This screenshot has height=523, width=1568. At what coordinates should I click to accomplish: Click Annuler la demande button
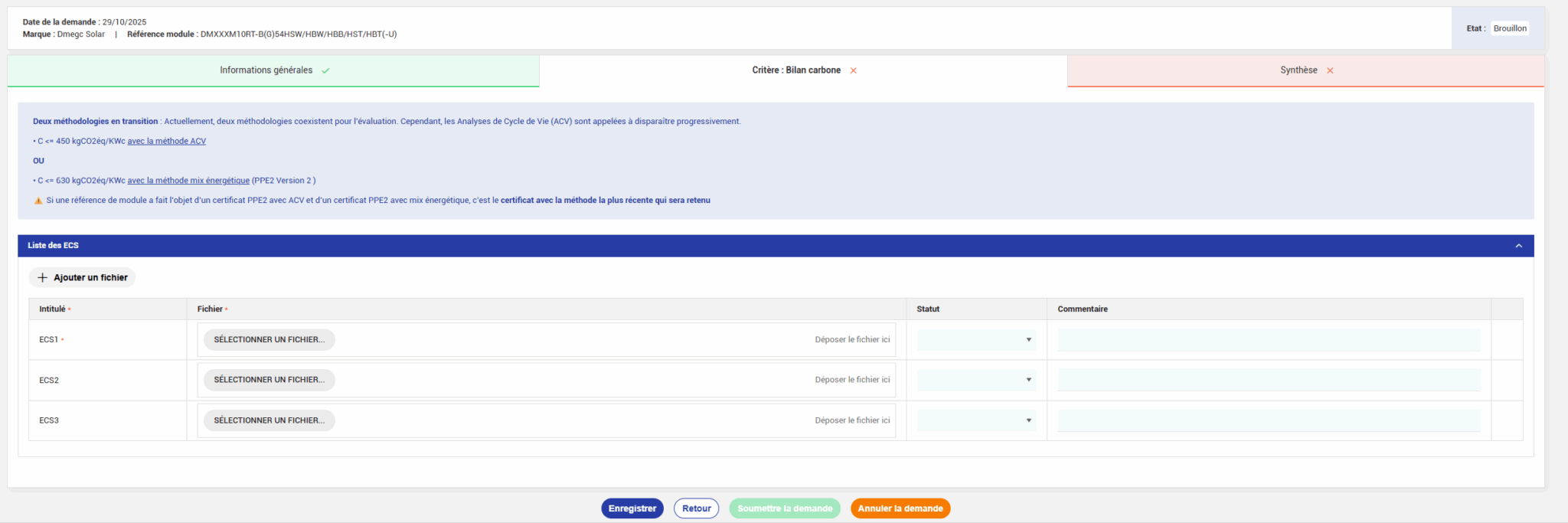pos(900,508)
